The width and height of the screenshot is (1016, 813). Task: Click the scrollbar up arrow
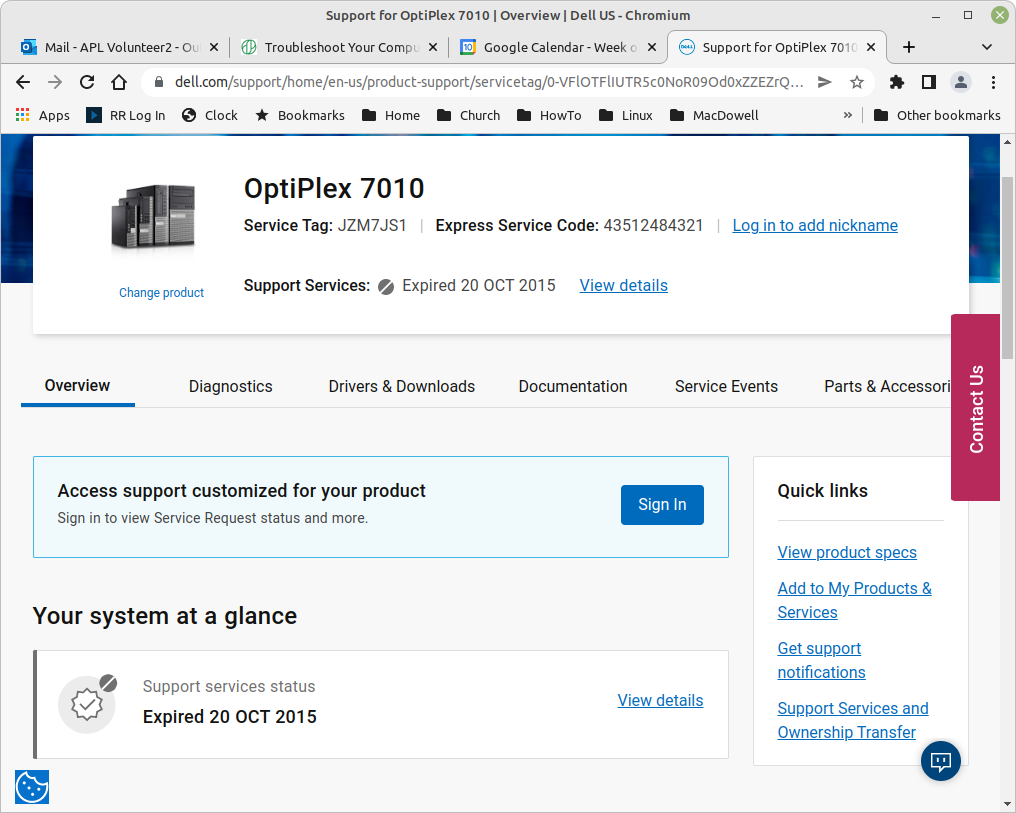click(x=1008, y=142)
